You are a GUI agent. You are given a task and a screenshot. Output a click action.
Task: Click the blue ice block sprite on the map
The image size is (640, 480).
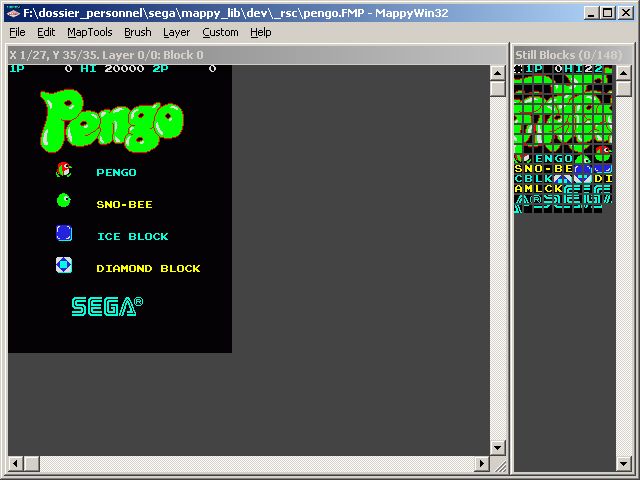tap(64, 233)
